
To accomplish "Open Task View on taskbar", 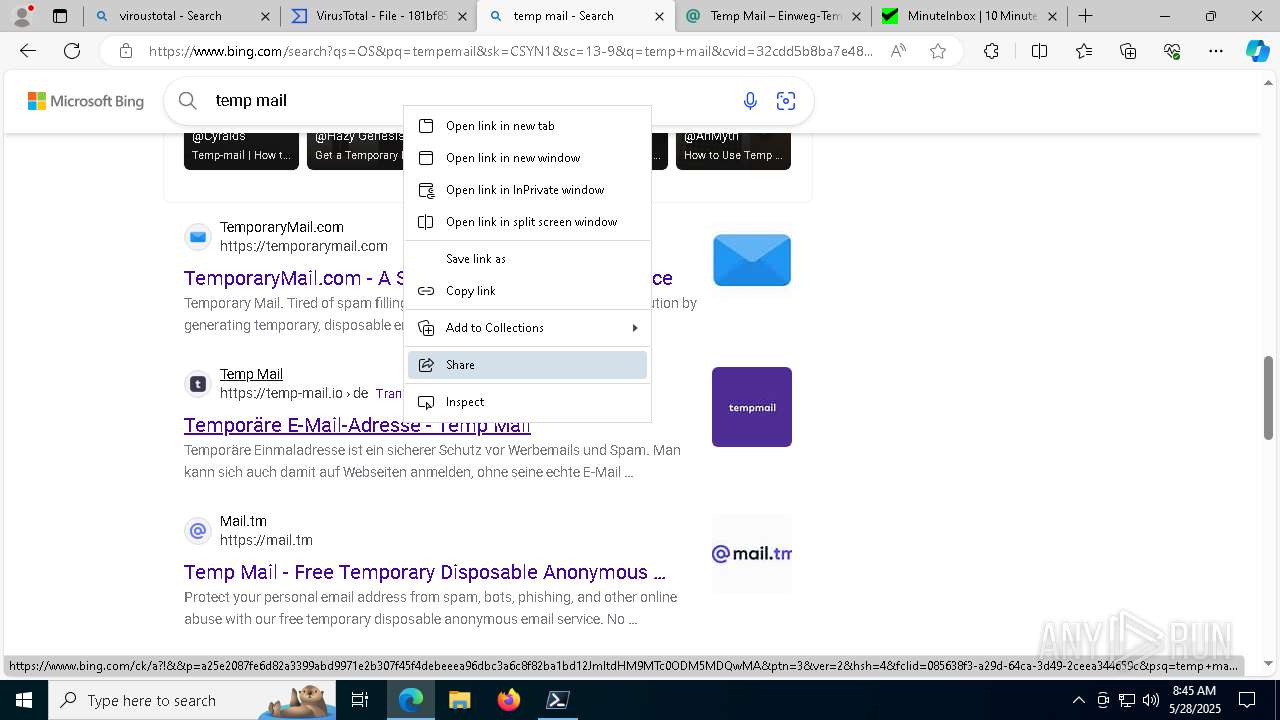I will [360, 700].
